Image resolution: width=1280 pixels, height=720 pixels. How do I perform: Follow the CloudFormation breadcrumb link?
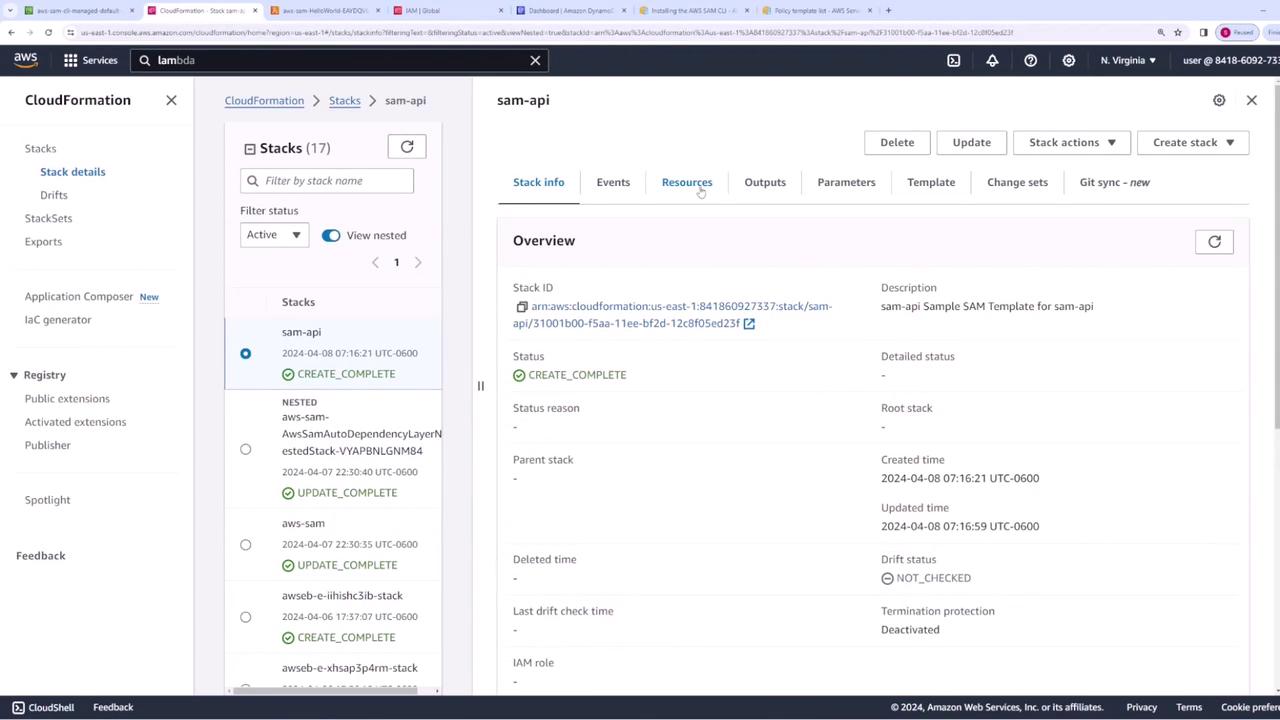[264, 100]
